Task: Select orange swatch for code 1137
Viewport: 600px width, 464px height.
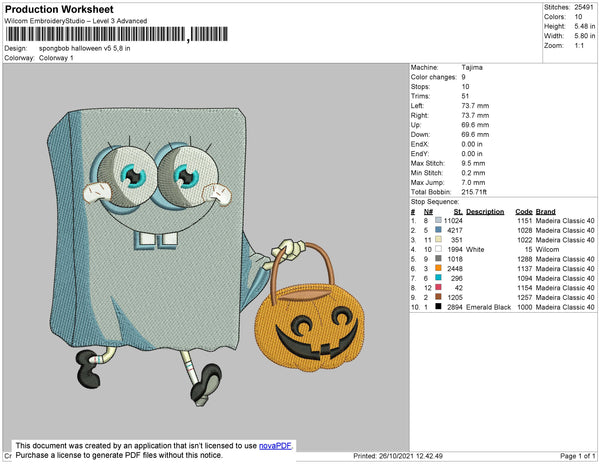Action: click(x=438, y=268)
